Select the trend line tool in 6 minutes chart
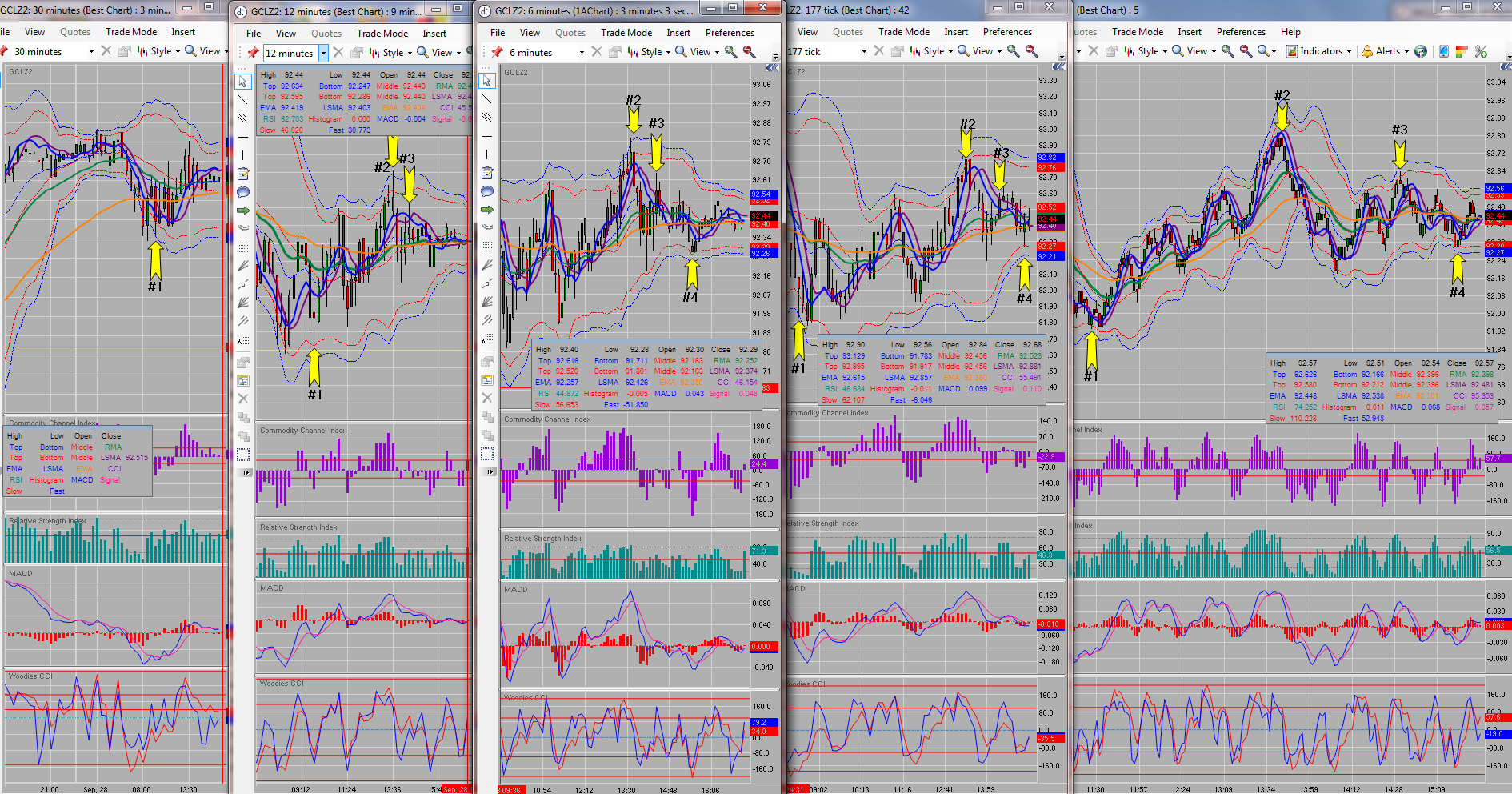This screenshot has height=794, width=1512. tap(487, 99)
